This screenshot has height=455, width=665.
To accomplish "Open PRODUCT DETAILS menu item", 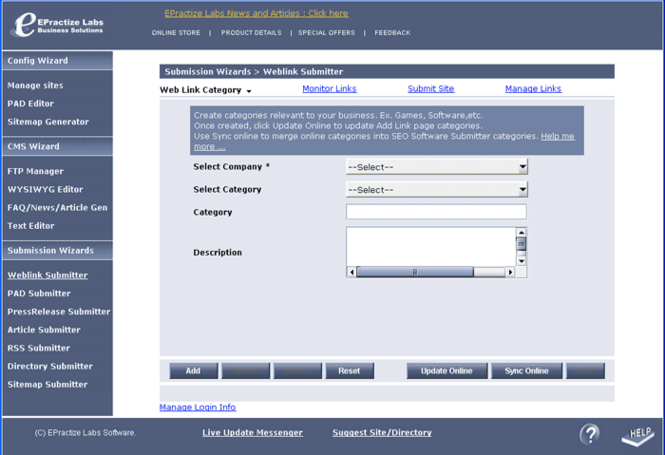I will pos(251,33).
